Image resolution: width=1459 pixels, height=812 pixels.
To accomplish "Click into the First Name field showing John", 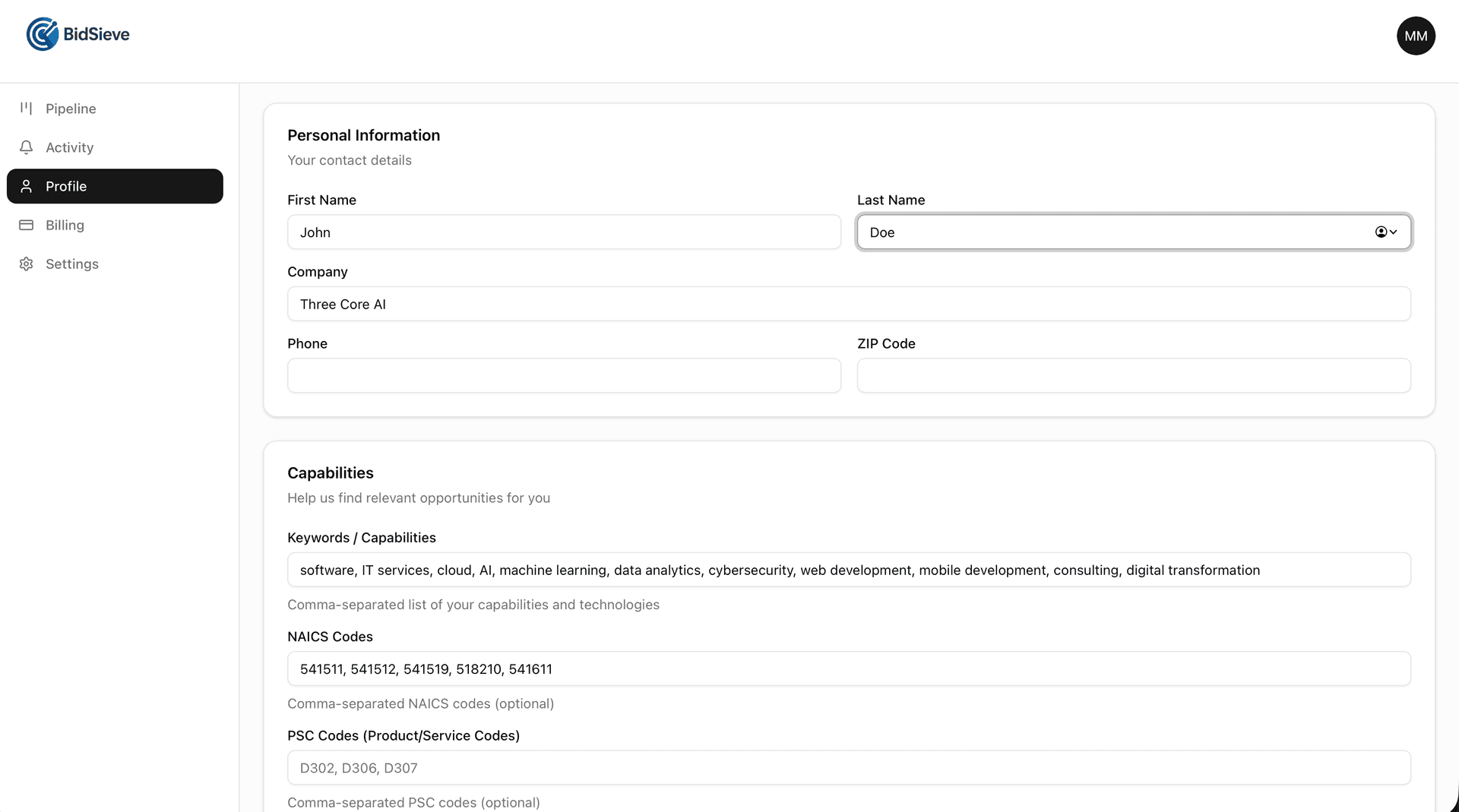I will (x=564, y=232).
